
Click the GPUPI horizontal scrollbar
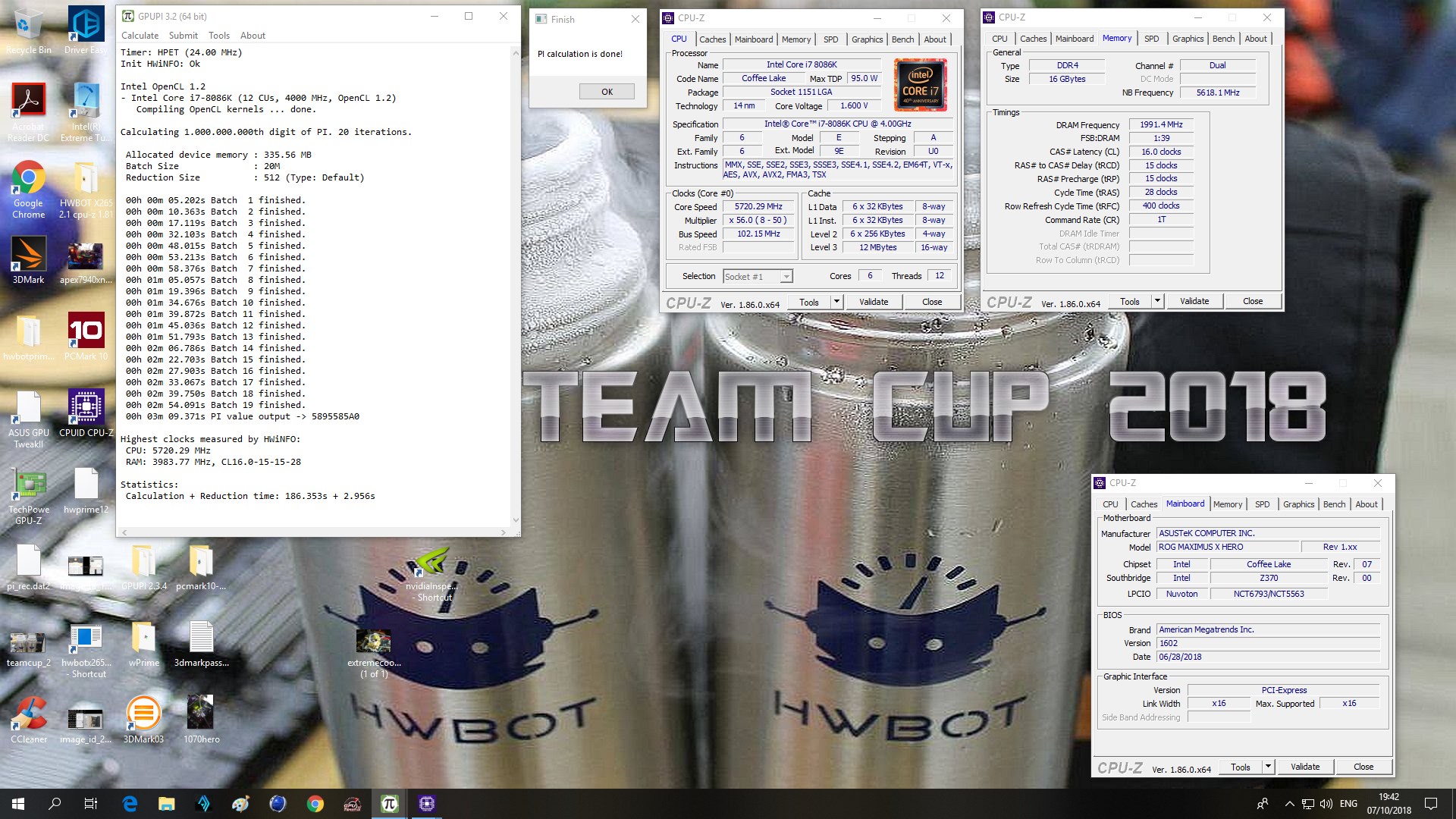(x=313, y=532)
